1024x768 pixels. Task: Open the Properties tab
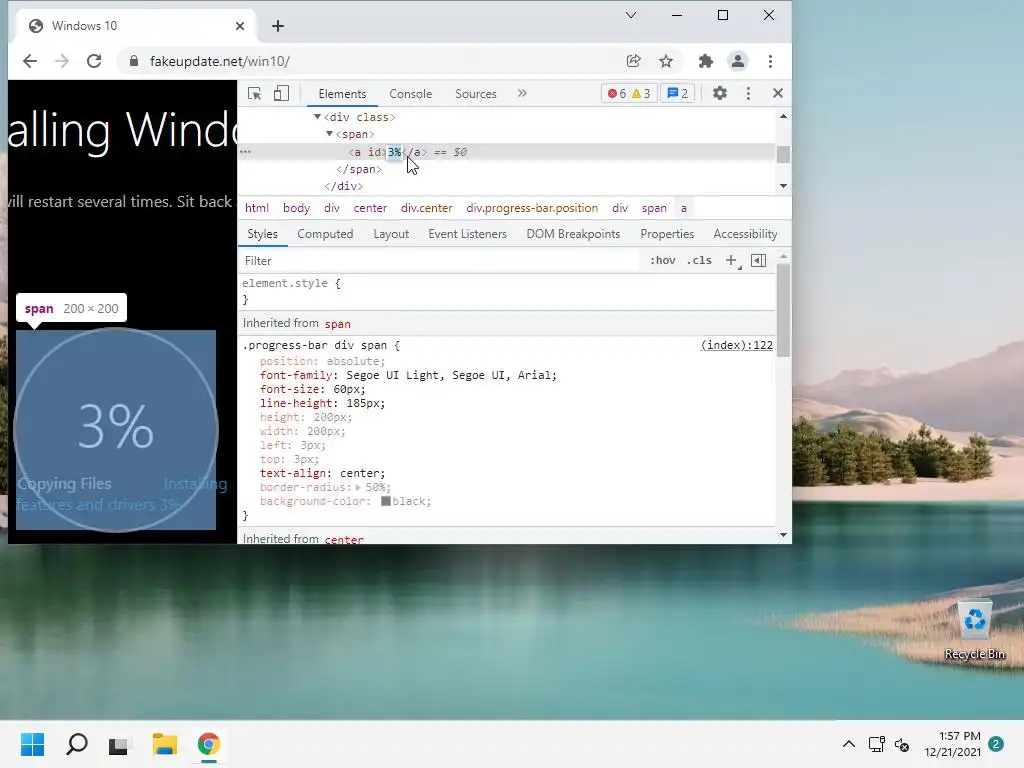point(667,234)
